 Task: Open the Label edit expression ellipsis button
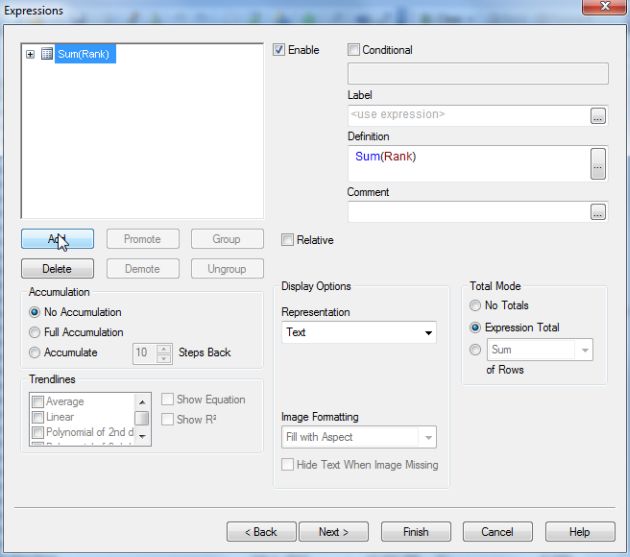(598, 116)
